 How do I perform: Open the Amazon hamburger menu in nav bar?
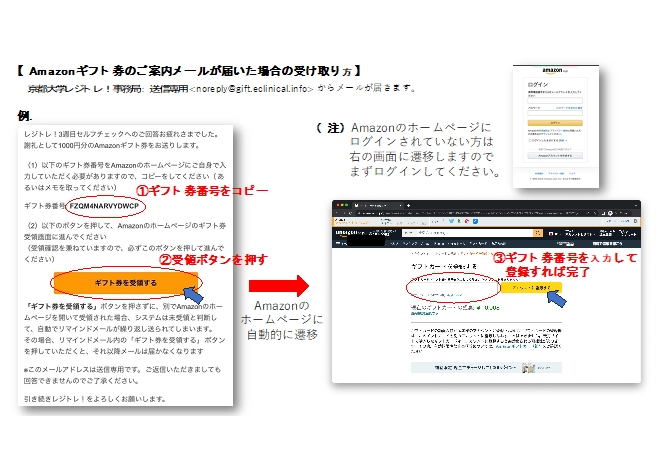338,244
